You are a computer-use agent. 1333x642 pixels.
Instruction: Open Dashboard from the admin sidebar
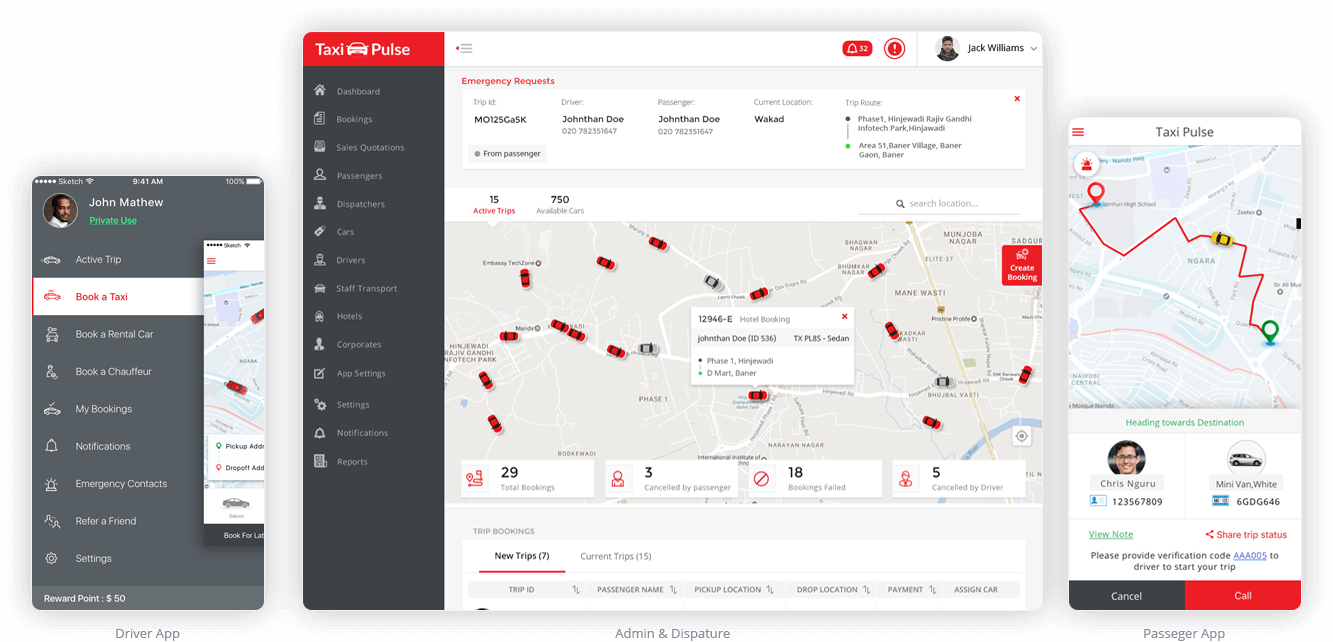click(x=357, y=91)
